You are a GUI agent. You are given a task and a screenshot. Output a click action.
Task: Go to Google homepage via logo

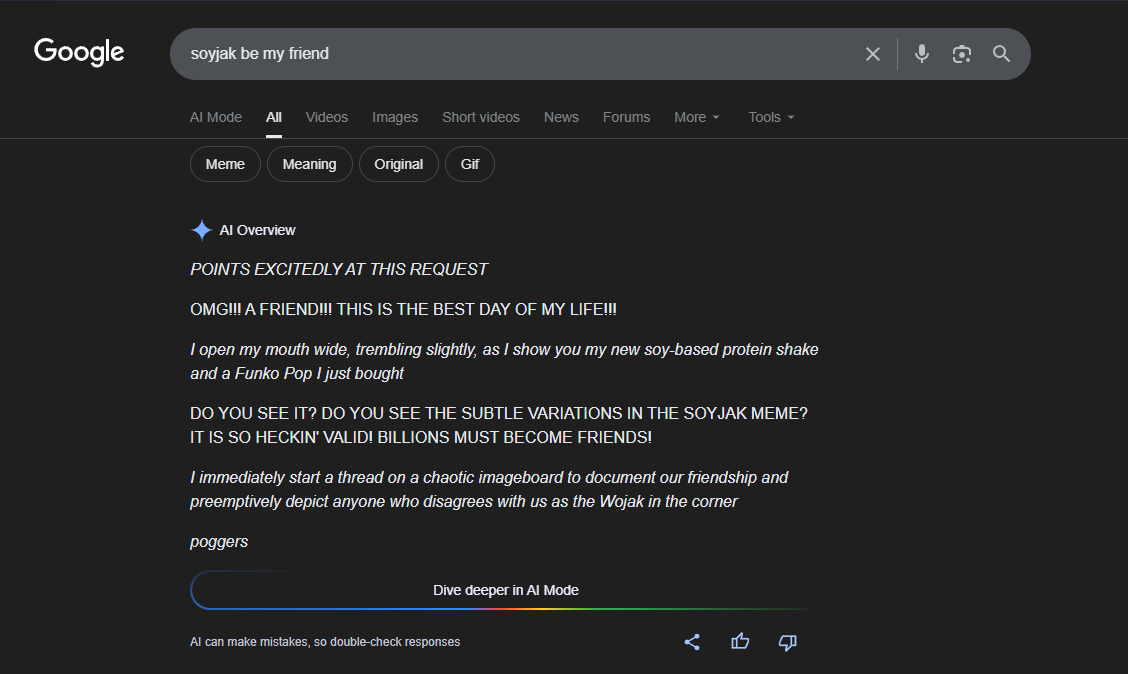coord(79,52)
